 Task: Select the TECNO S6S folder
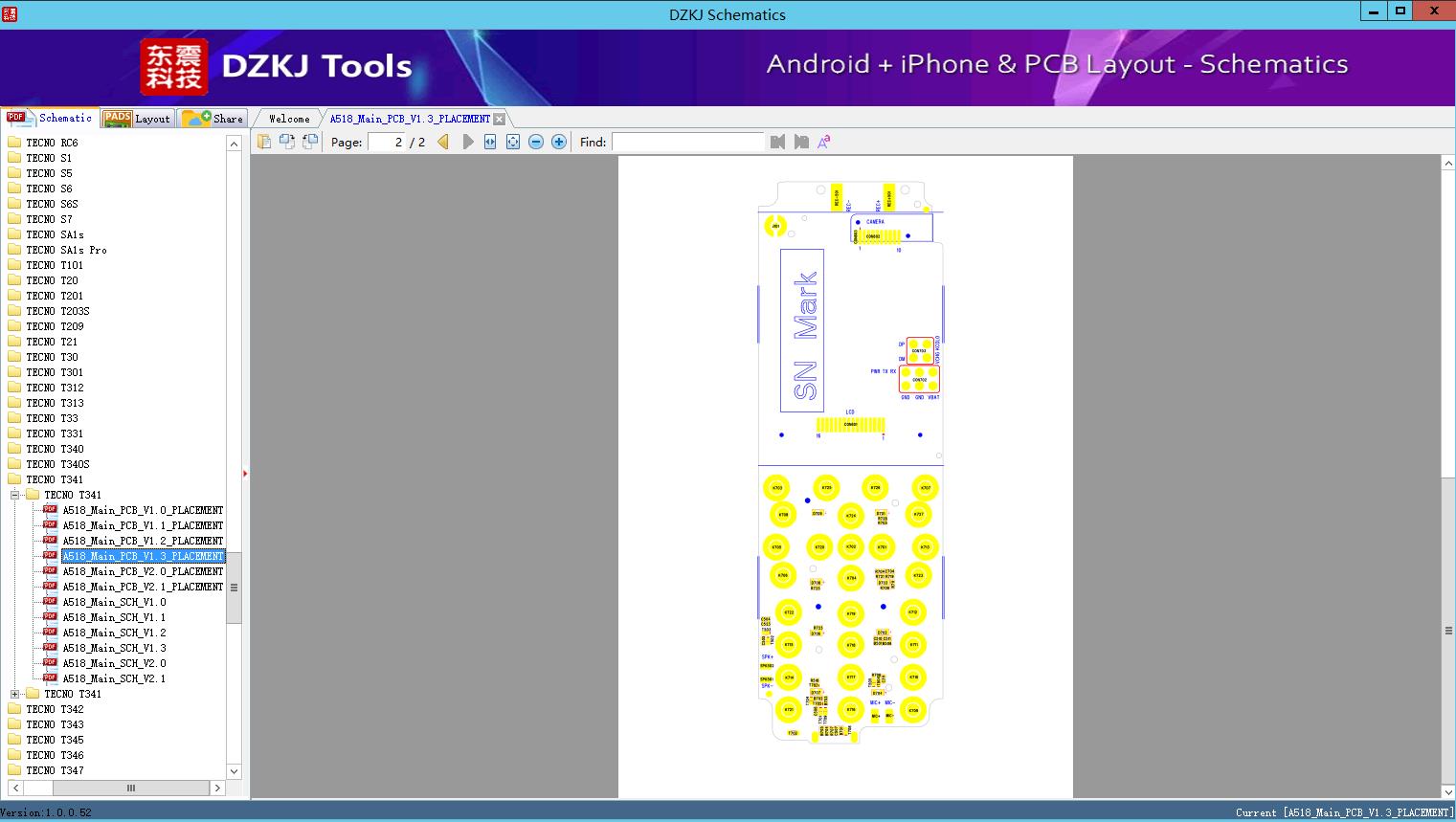pos(52,204)
